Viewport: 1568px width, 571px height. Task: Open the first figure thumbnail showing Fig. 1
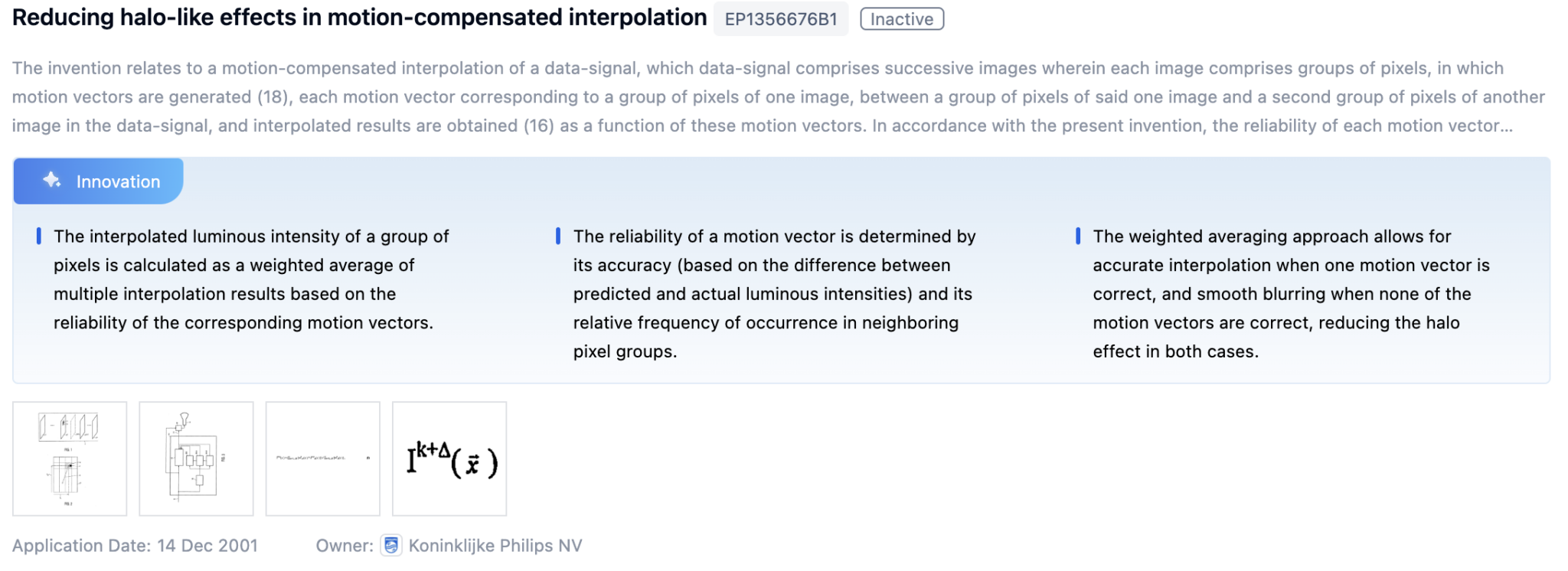pyautogui.click(x=70, y=457)
